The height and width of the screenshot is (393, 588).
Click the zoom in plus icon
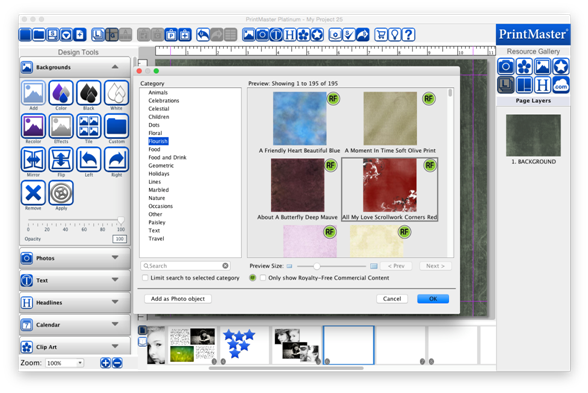pos(105,363)
